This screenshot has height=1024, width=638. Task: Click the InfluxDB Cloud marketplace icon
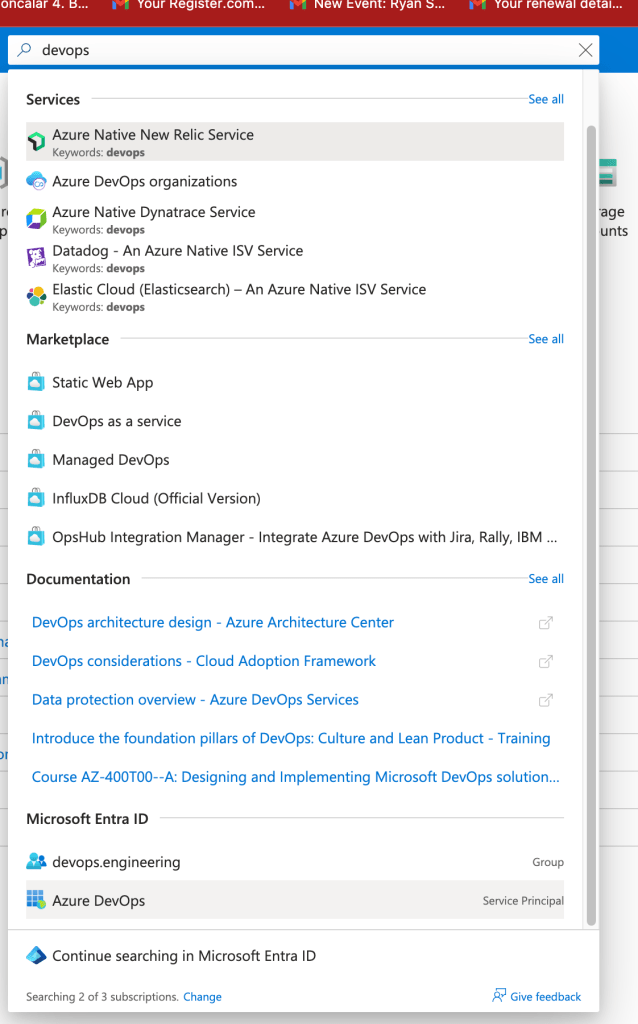click(x=37, y=498)
